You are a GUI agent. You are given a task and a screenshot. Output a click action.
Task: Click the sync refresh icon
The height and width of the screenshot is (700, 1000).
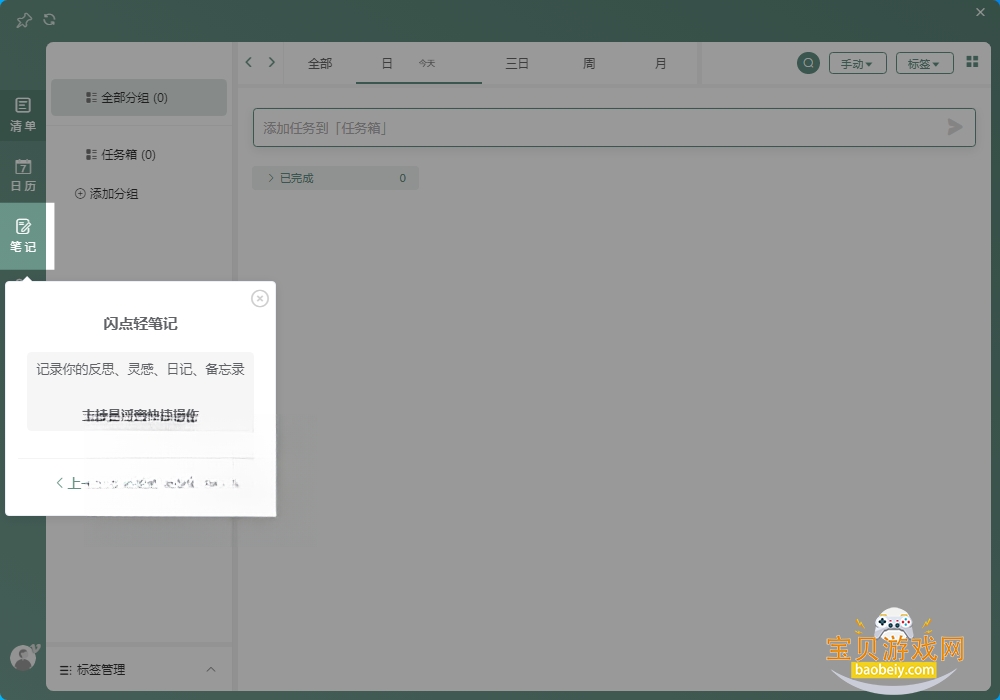coord(49,20)
